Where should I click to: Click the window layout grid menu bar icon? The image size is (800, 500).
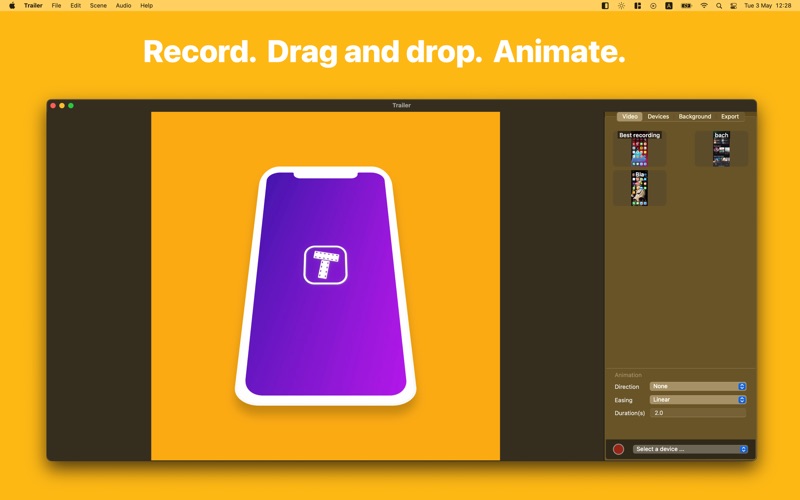click(637, 6)
